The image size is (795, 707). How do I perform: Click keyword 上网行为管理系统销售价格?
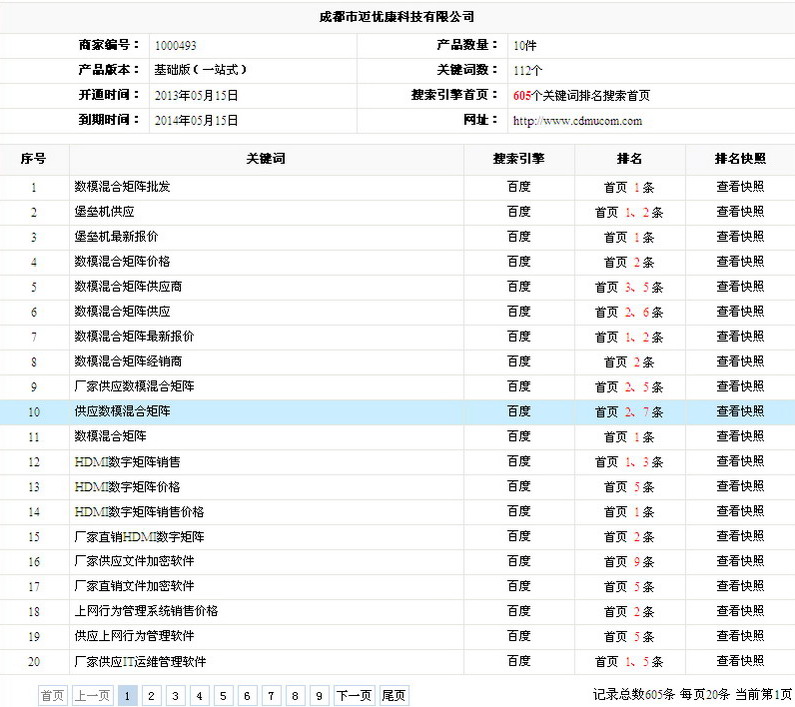[x=146, y=611]
